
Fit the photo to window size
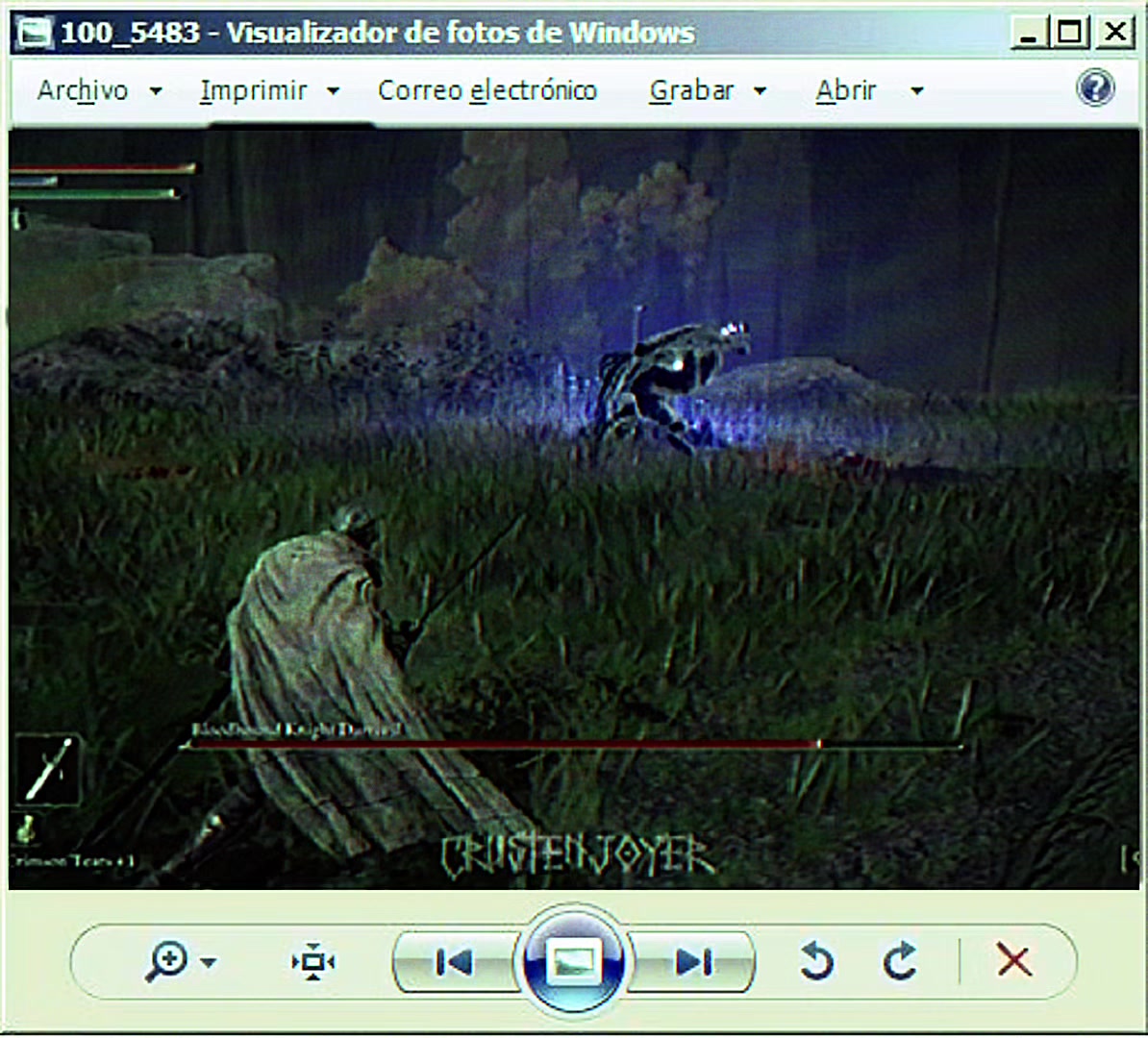point(313,962)
